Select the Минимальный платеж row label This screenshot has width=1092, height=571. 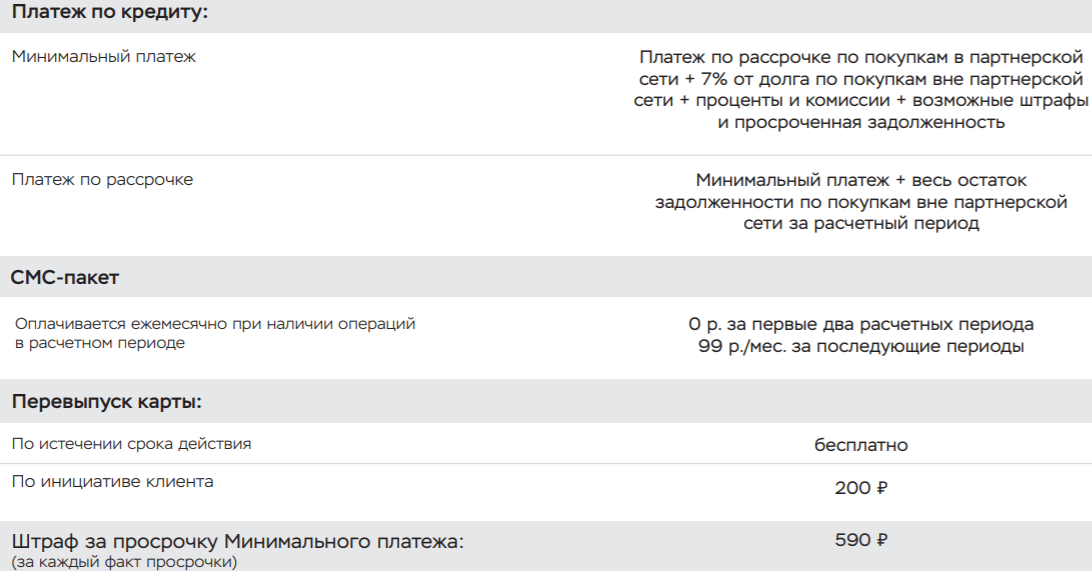click(104, 56)
